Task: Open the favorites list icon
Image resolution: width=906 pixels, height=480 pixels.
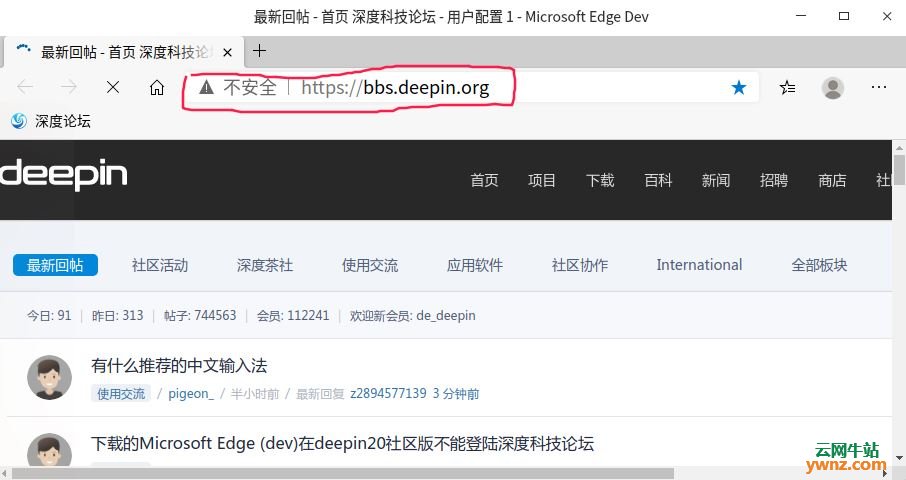Action: (787, 88)
